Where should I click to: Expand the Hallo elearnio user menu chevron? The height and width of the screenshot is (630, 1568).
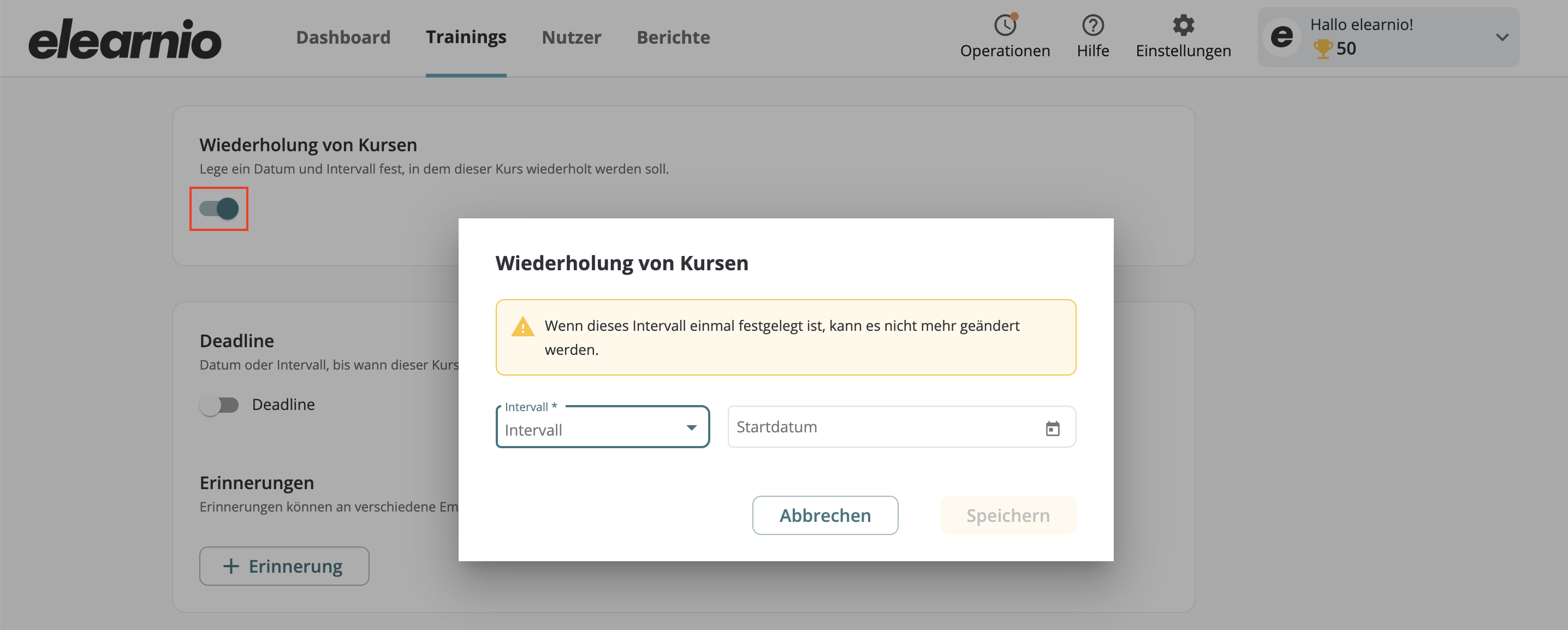click(1501, 38)
